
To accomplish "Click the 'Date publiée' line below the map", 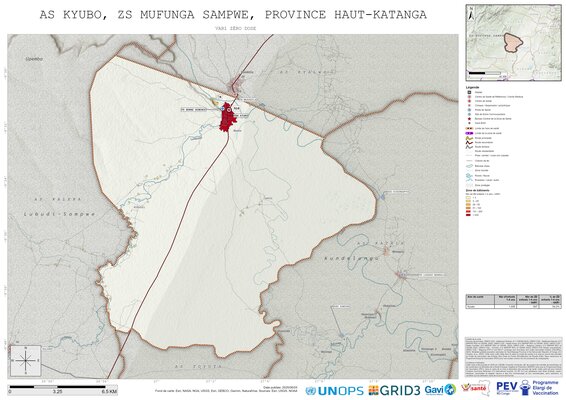I will coord(281,387).
